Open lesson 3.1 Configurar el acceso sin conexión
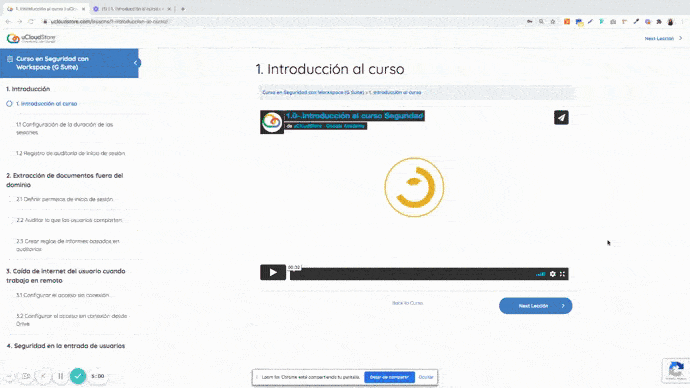 [x=62, y=295]
